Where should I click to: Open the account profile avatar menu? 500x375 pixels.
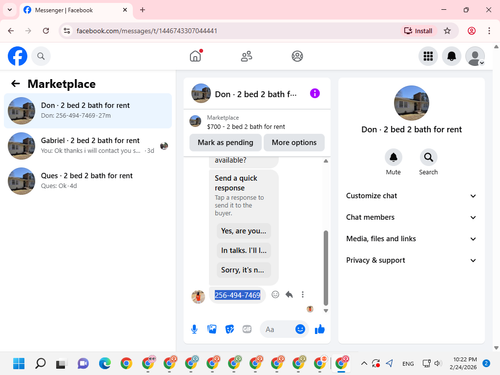pos(475,56)
